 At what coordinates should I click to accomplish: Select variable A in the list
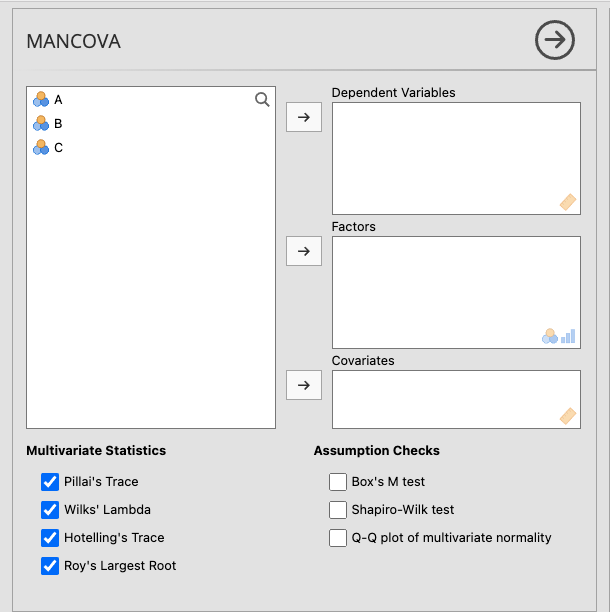click(58, 99)
